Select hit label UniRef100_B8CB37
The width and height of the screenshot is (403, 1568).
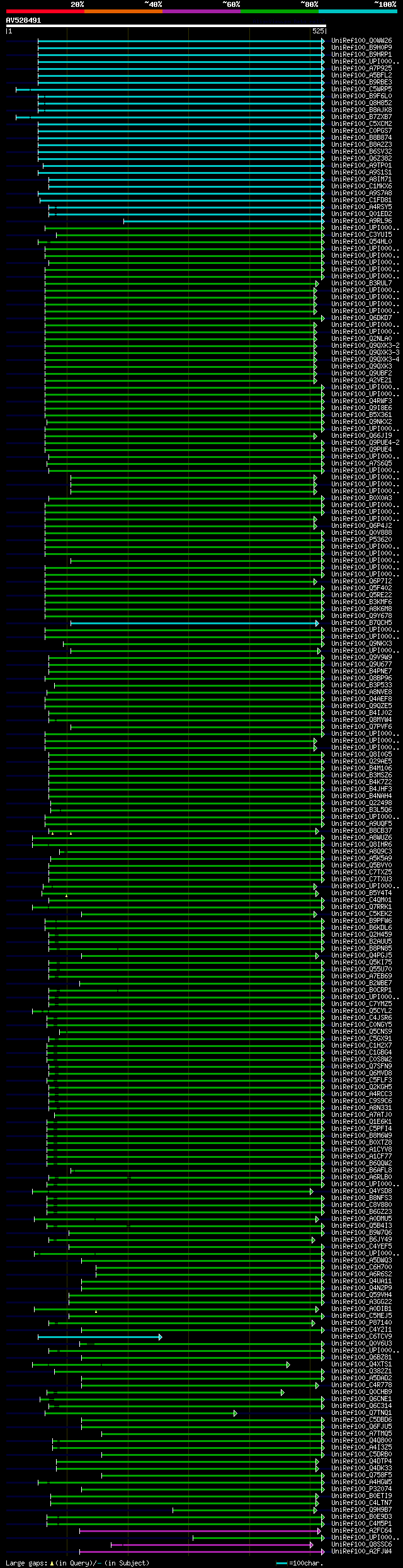coord(361,831)
